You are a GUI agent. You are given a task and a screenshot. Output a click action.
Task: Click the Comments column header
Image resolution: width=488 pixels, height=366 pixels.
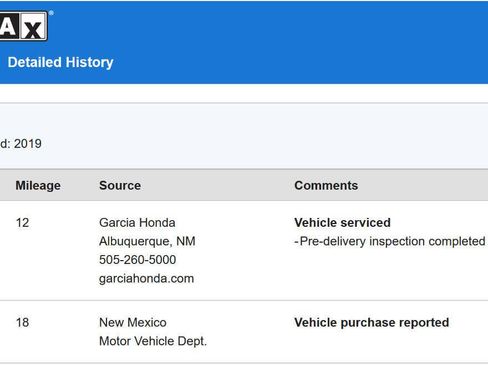click(x=326, y=185)
